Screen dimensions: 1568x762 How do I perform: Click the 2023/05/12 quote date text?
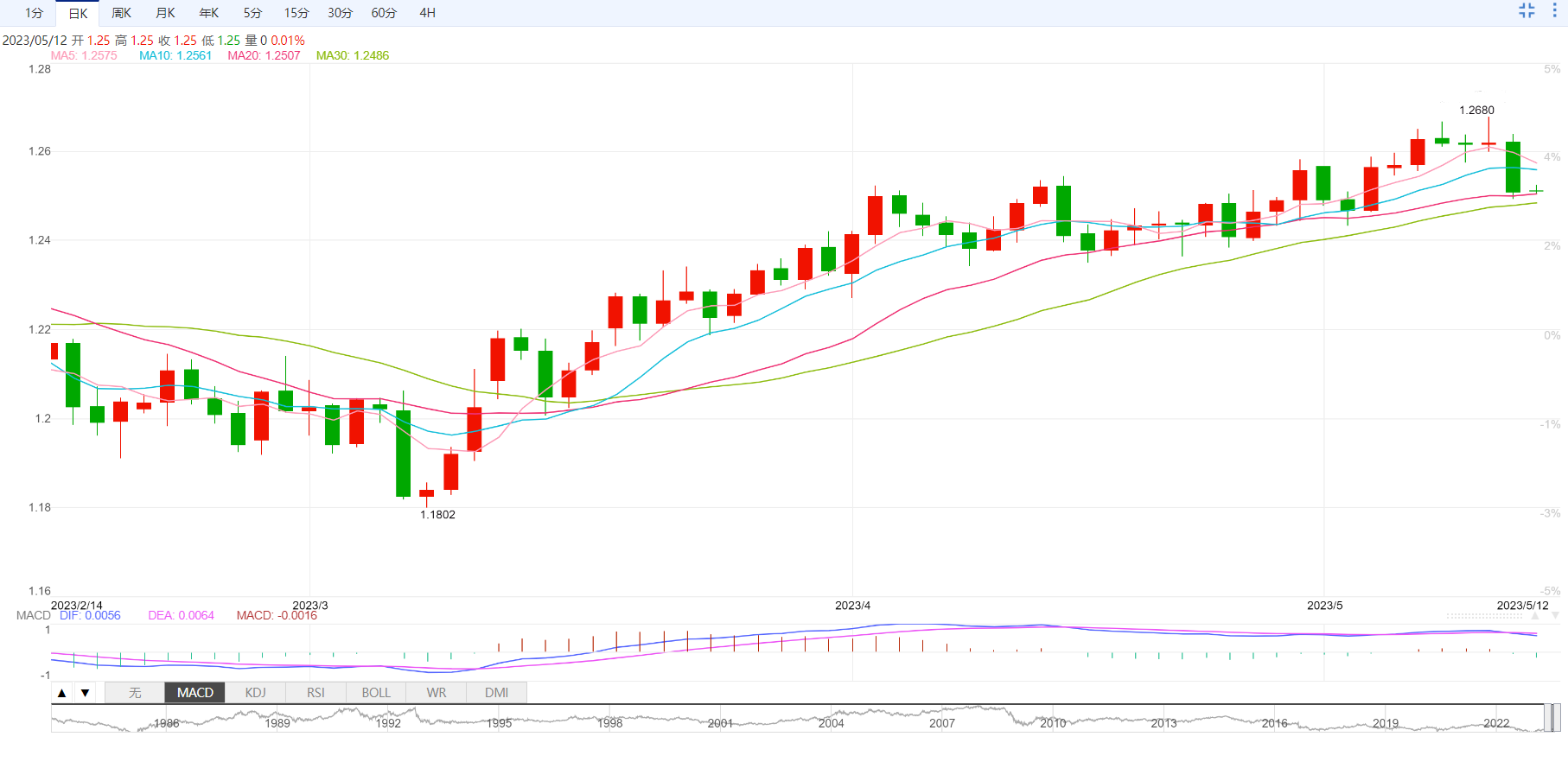pyautogui.click(x=35, y=41)
